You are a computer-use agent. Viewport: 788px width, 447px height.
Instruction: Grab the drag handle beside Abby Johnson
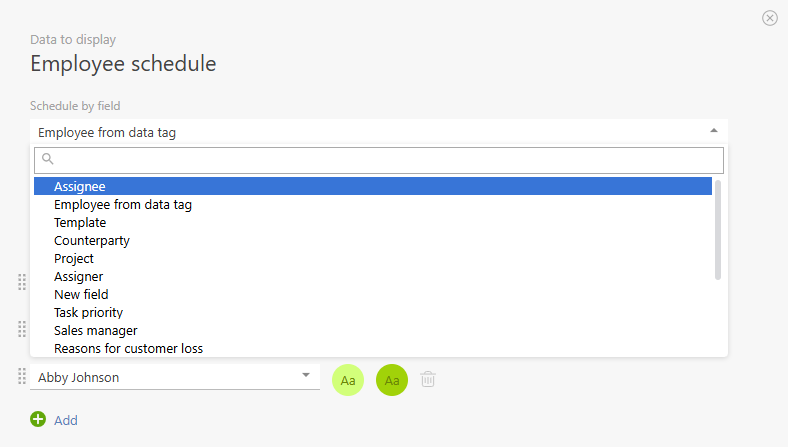click(x=22, y=377)
